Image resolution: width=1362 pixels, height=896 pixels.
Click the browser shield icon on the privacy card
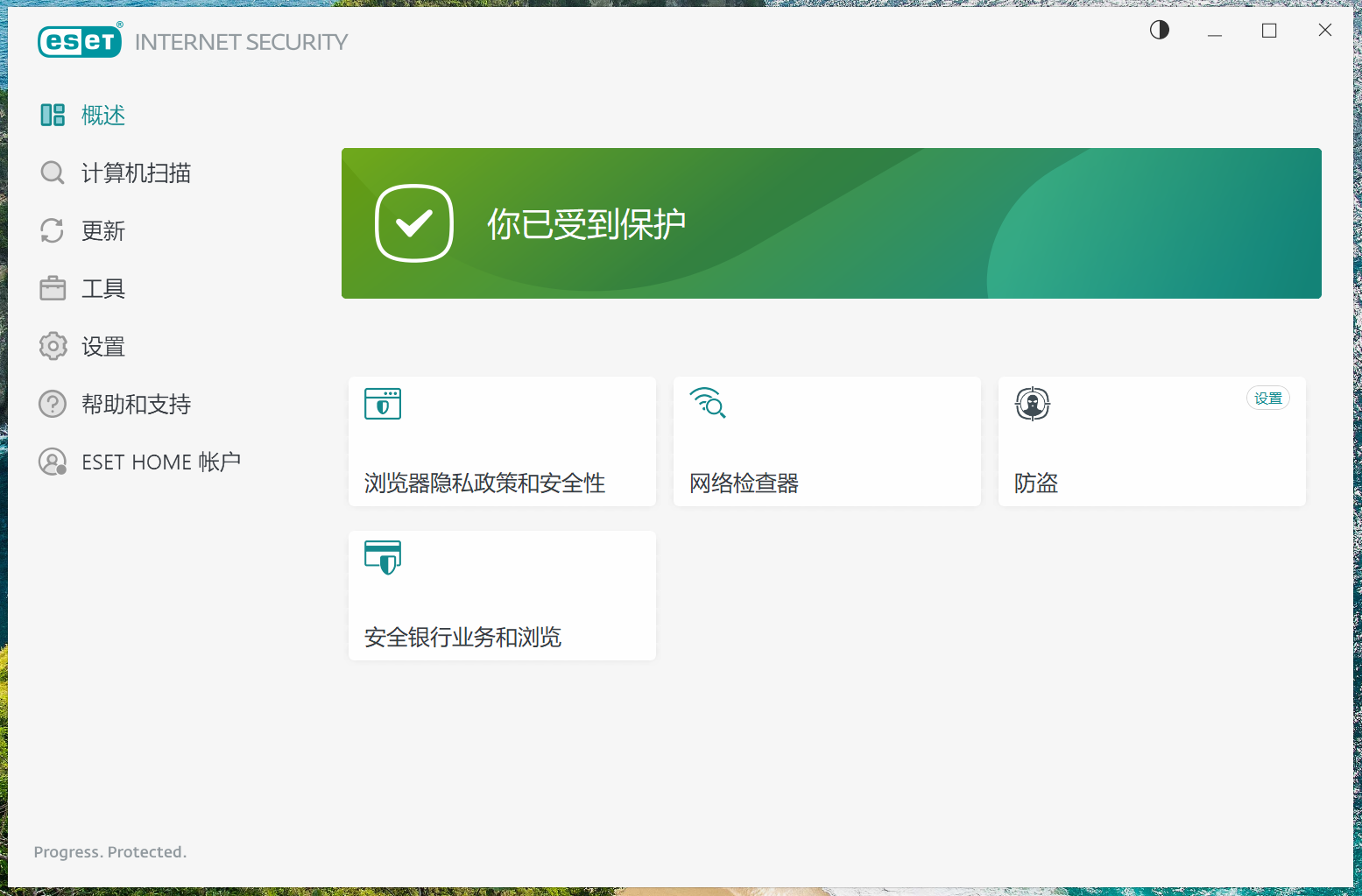click(x=383, y=404)
